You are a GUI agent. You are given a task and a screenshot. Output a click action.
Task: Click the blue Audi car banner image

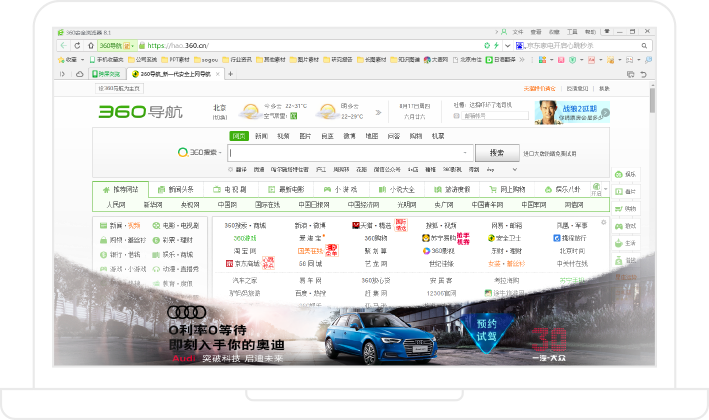coord(381,337)
